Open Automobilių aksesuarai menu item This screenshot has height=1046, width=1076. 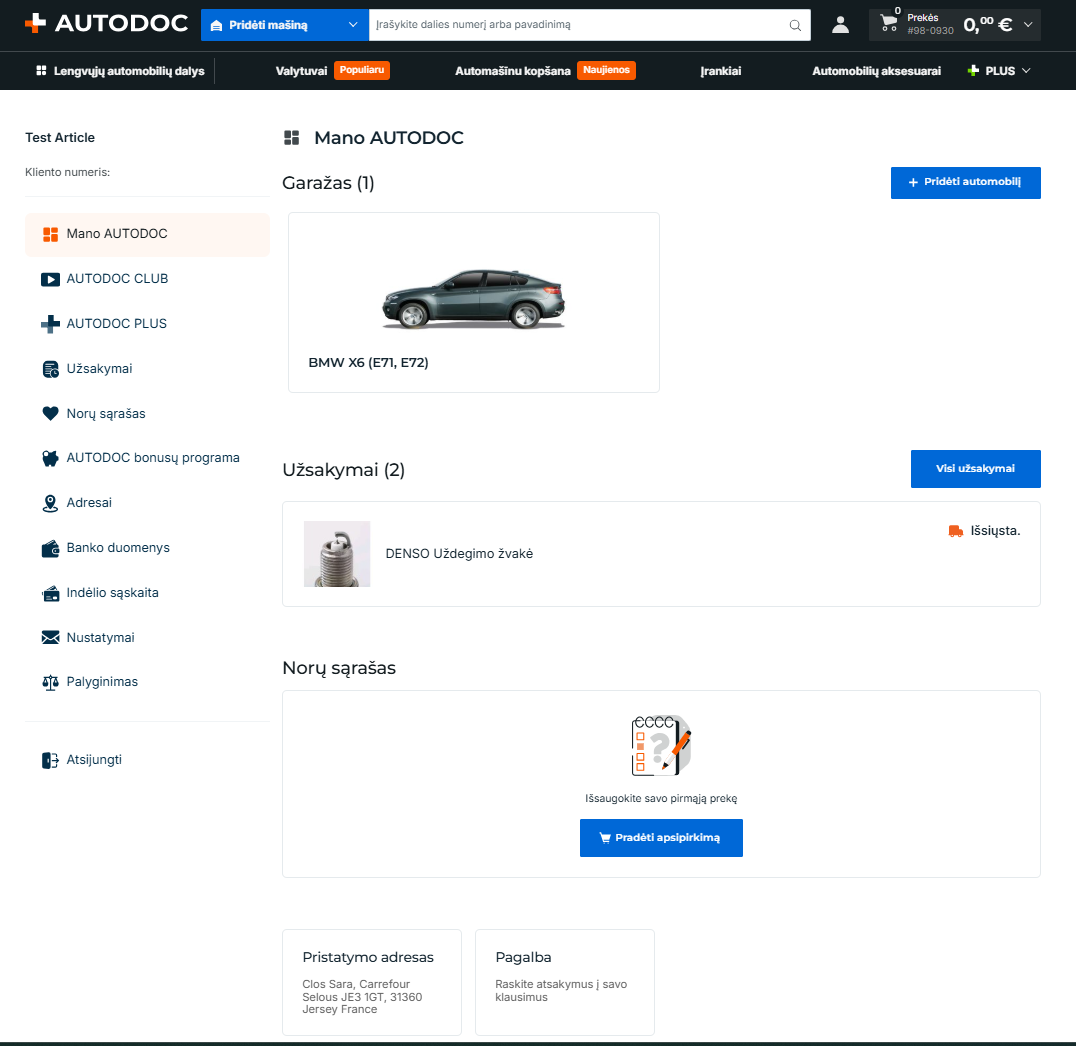coord(876,71)
